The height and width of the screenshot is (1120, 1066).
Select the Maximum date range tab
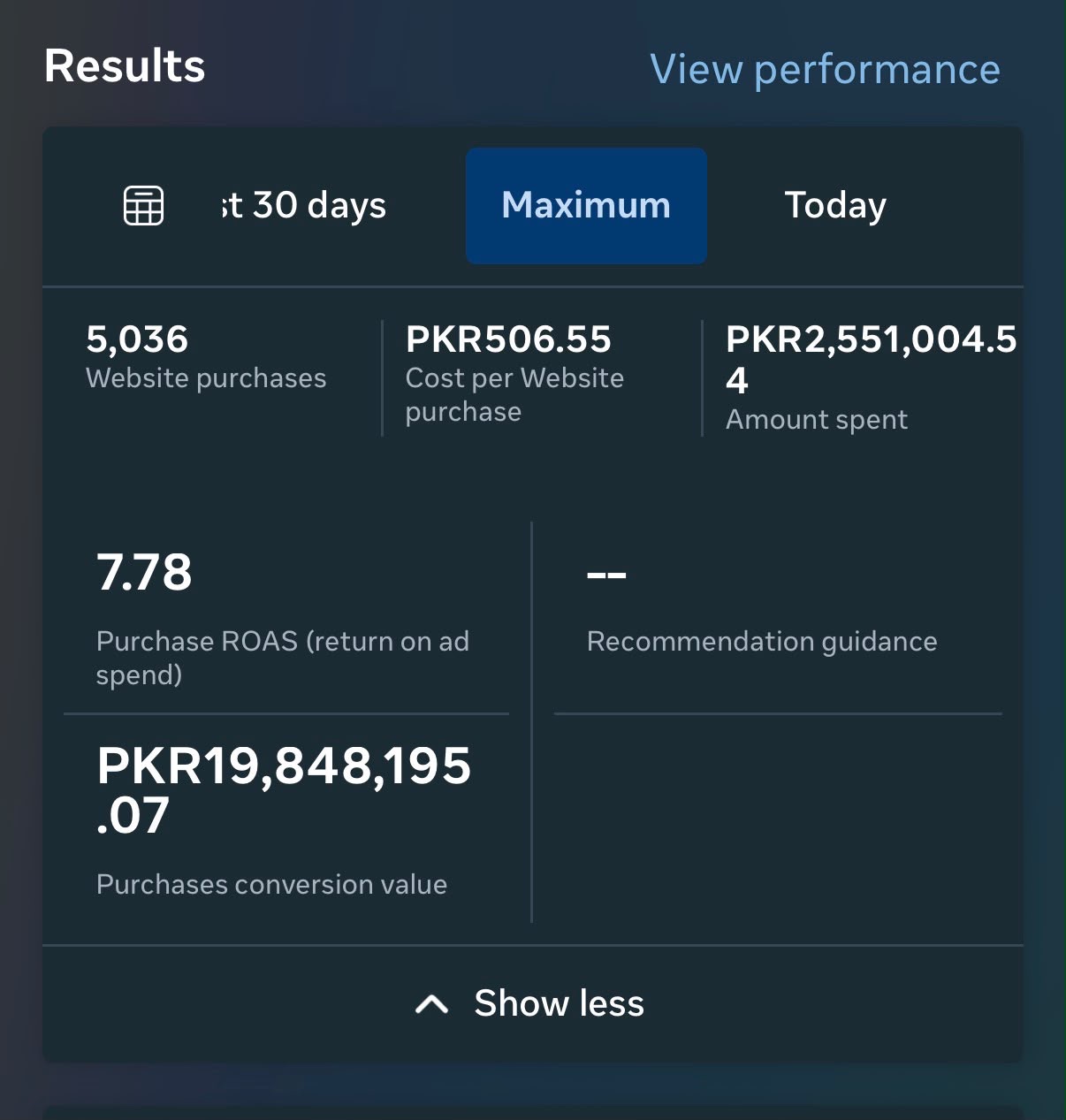586,205
